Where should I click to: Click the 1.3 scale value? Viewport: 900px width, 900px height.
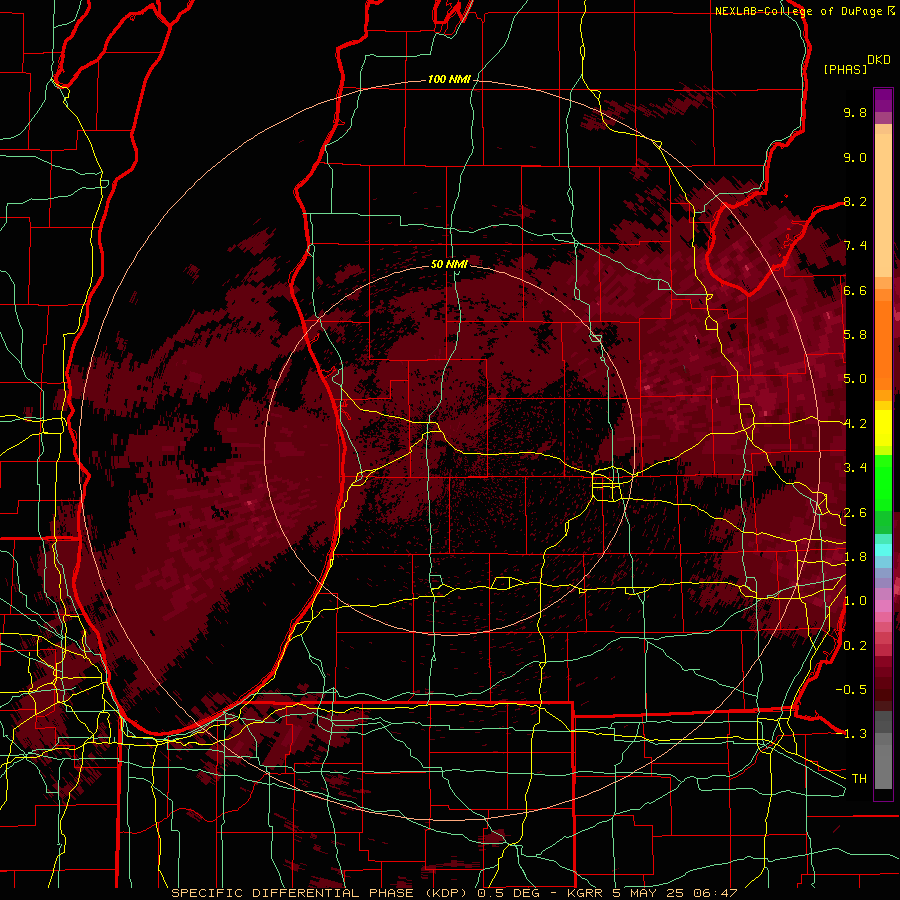tap(855, 734)
